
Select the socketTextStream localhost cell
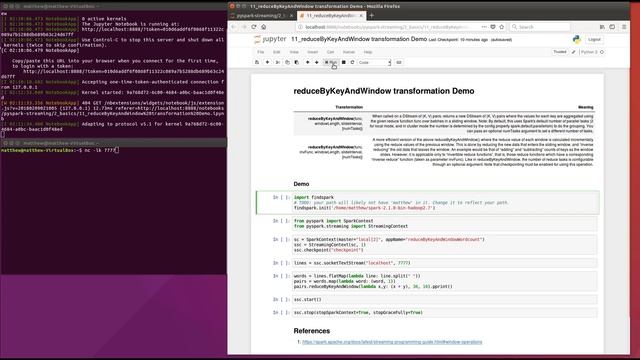point(444,263)
